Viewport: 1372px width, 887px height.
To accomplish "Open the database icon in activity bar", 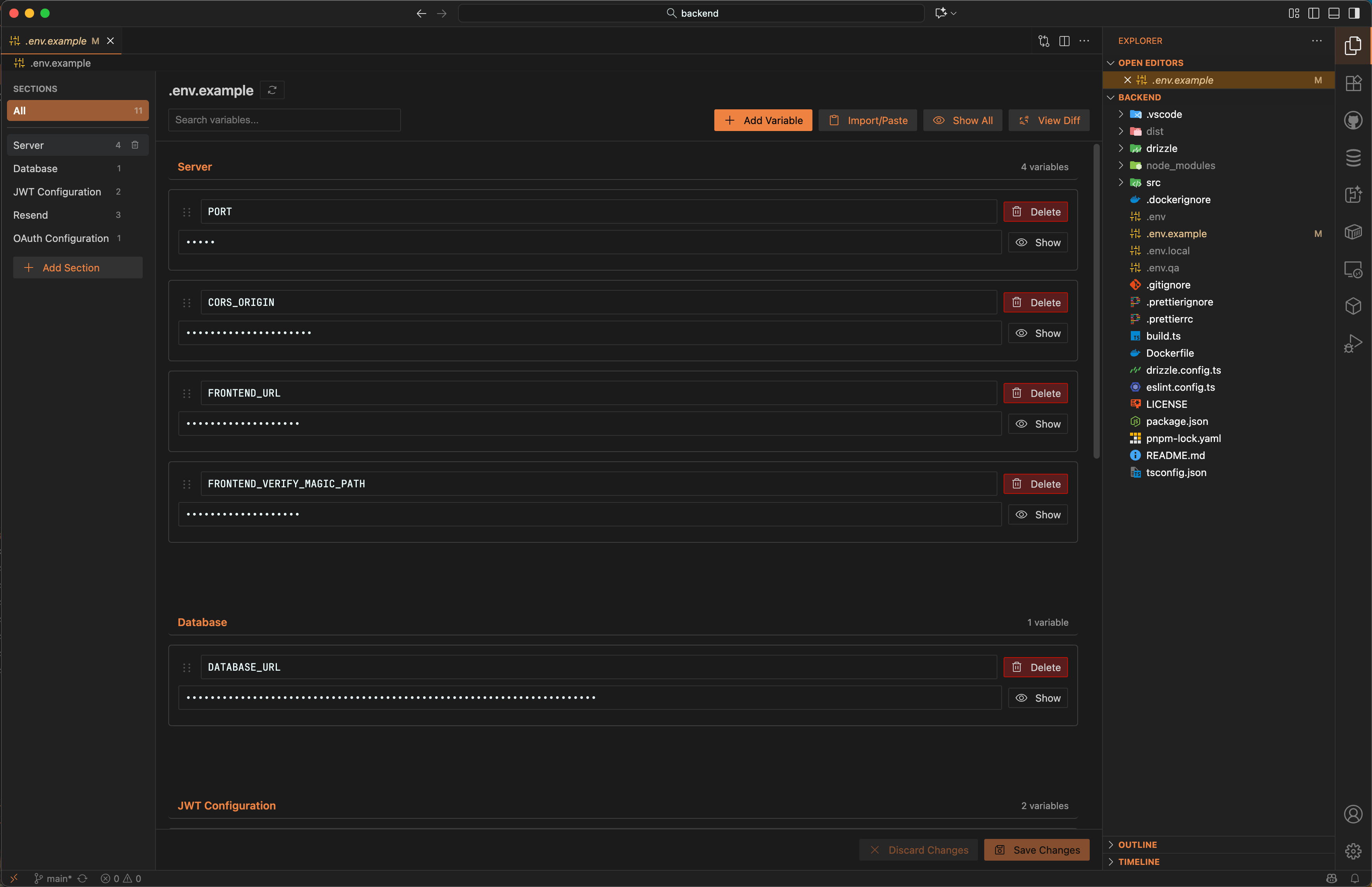I will 1353,158.
